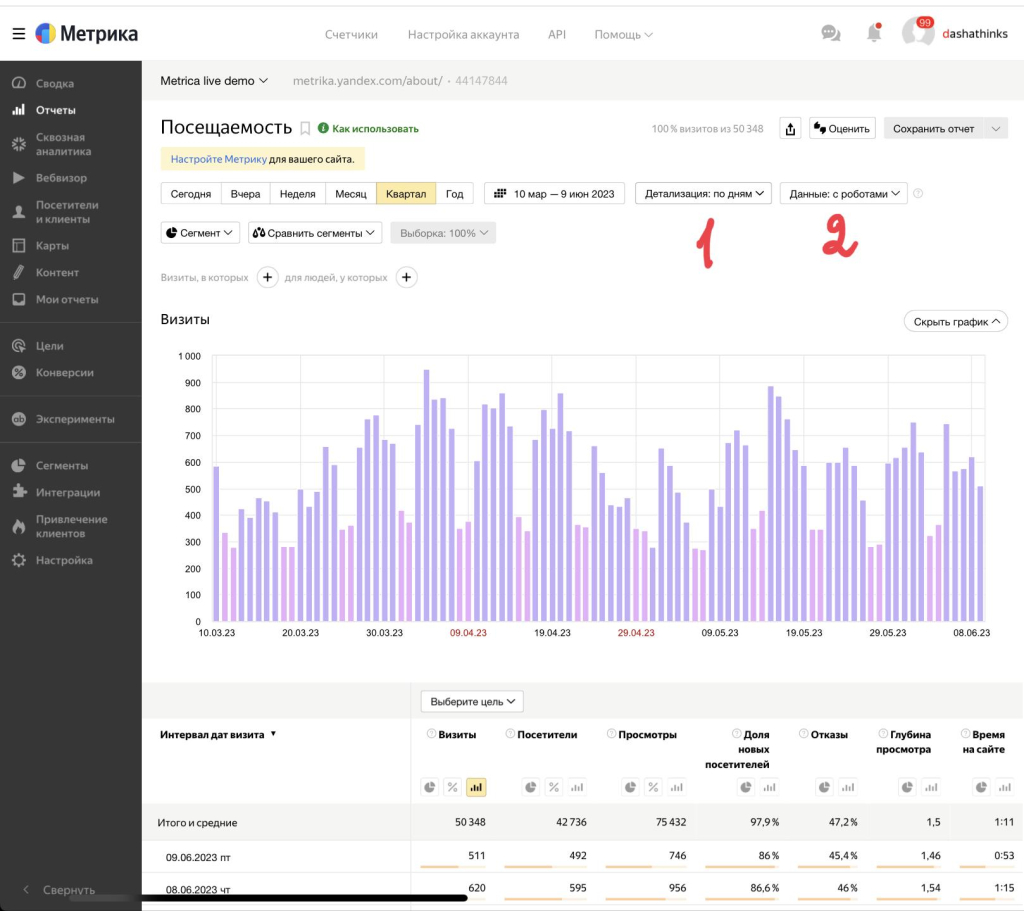Open the notifications bell
This screenshot has height=911, width=1024.
click(x=874, y=33)
